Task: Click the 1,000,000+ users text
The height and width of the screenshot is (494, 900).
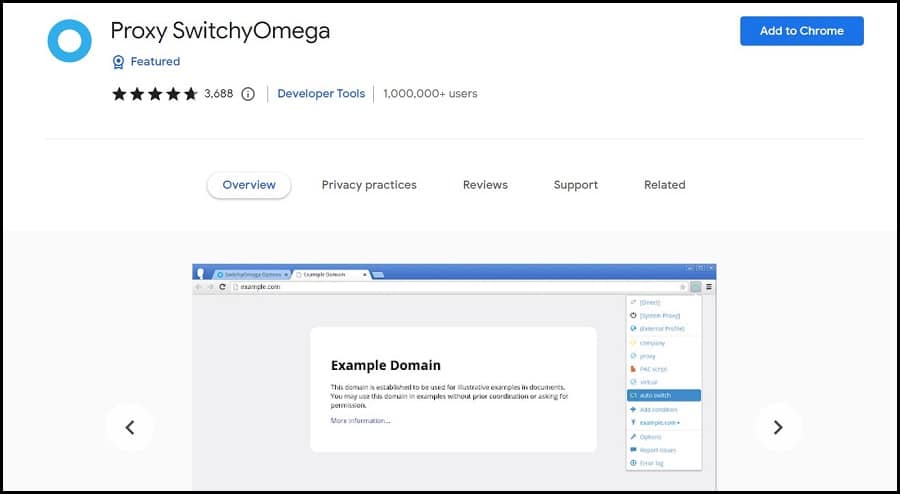Action: tap(430, 94)
